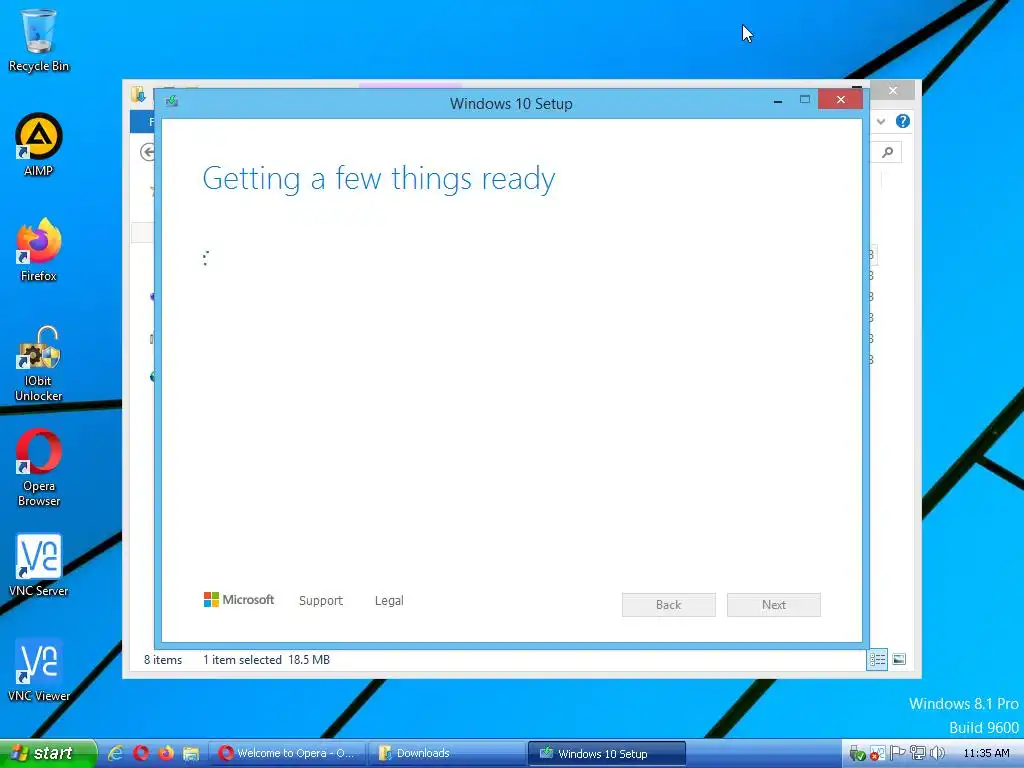Open the Legal link in Setup
The image size is (1024, 768).
pos(389,600)
